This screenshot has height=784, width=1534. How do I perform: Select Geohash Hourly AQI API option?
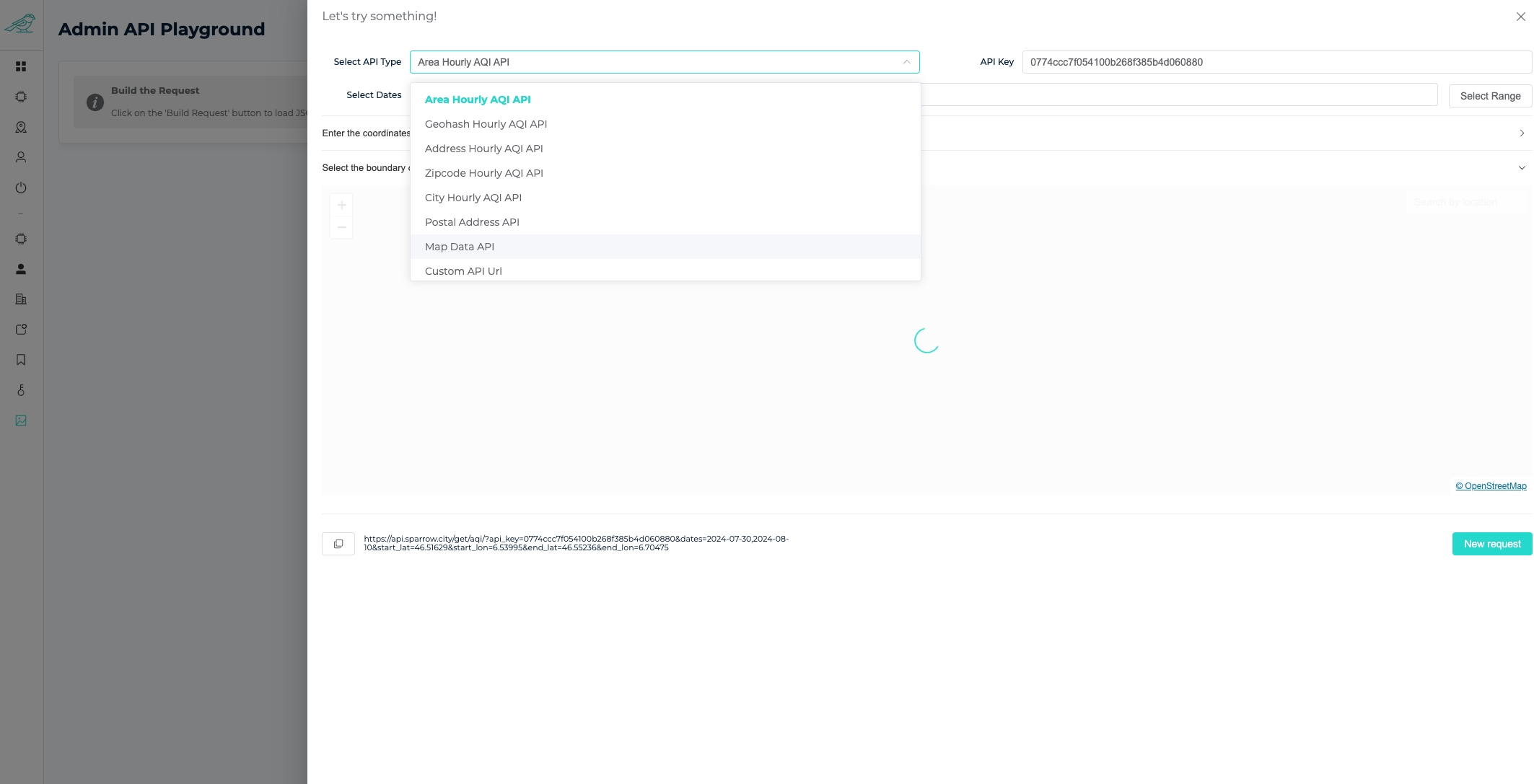coord(486,124)
